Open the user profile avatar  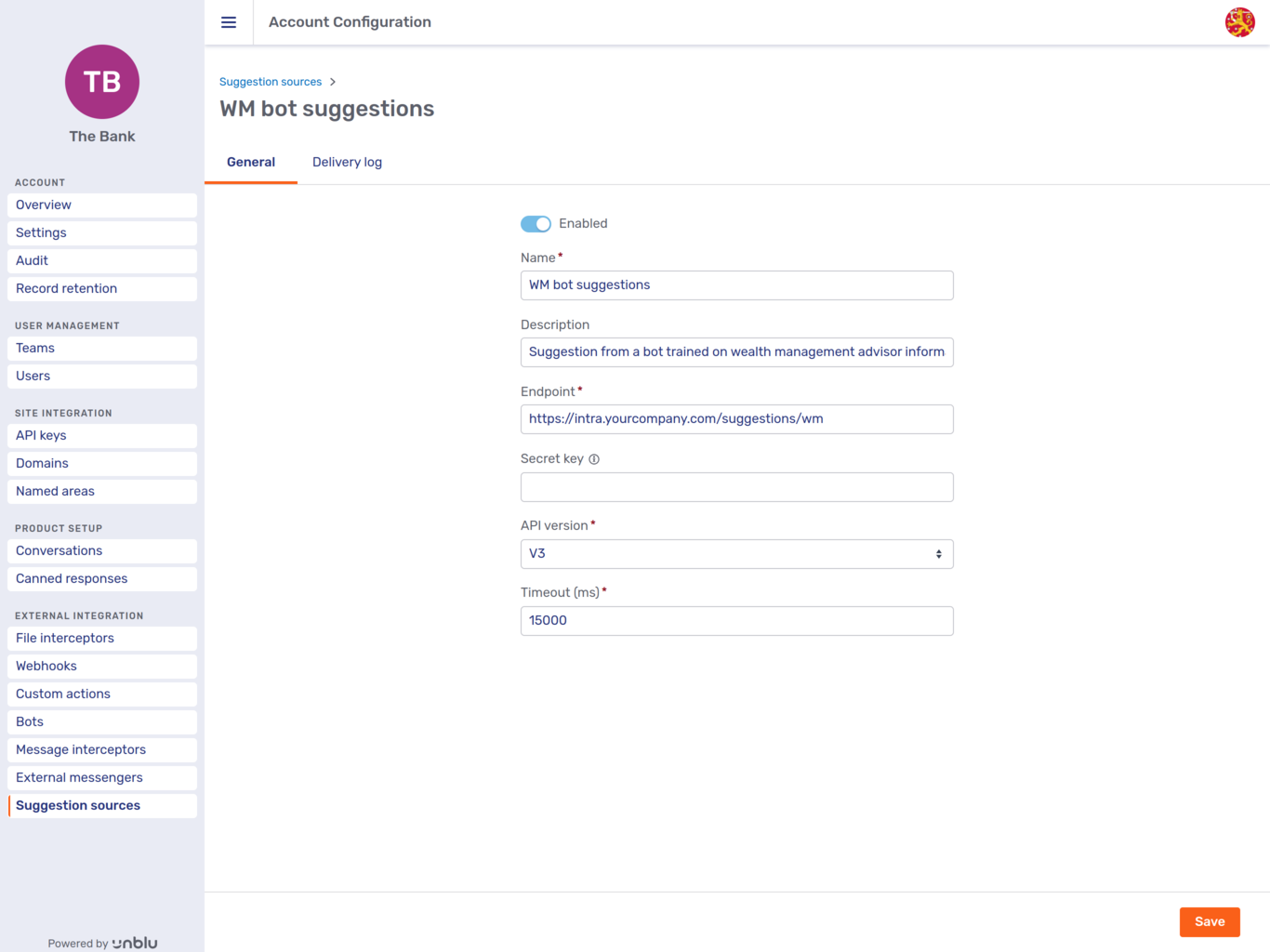tap(1239, 22)
